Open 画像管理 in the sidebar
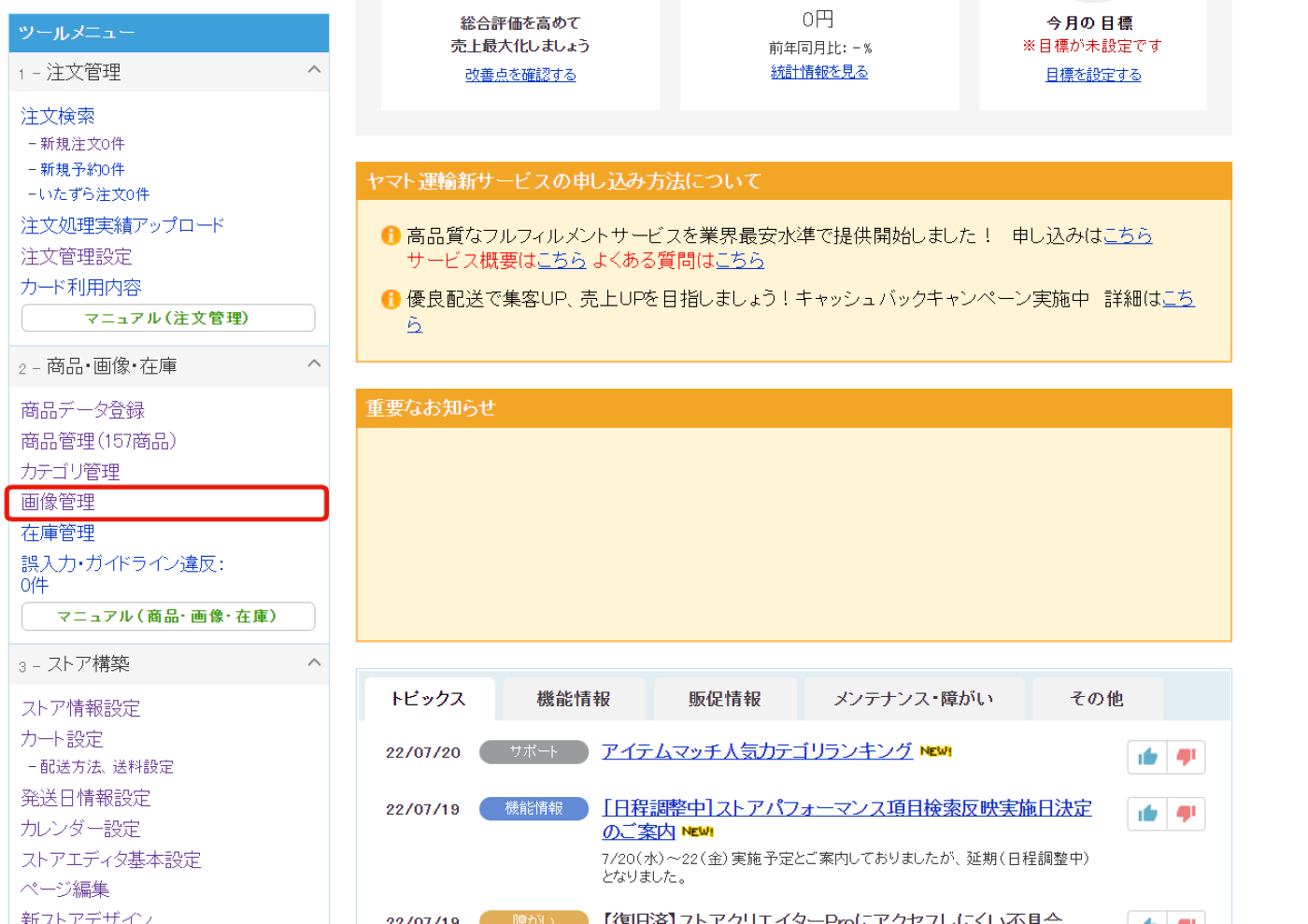Screen dimensions: 1308x924 (58, 502)
